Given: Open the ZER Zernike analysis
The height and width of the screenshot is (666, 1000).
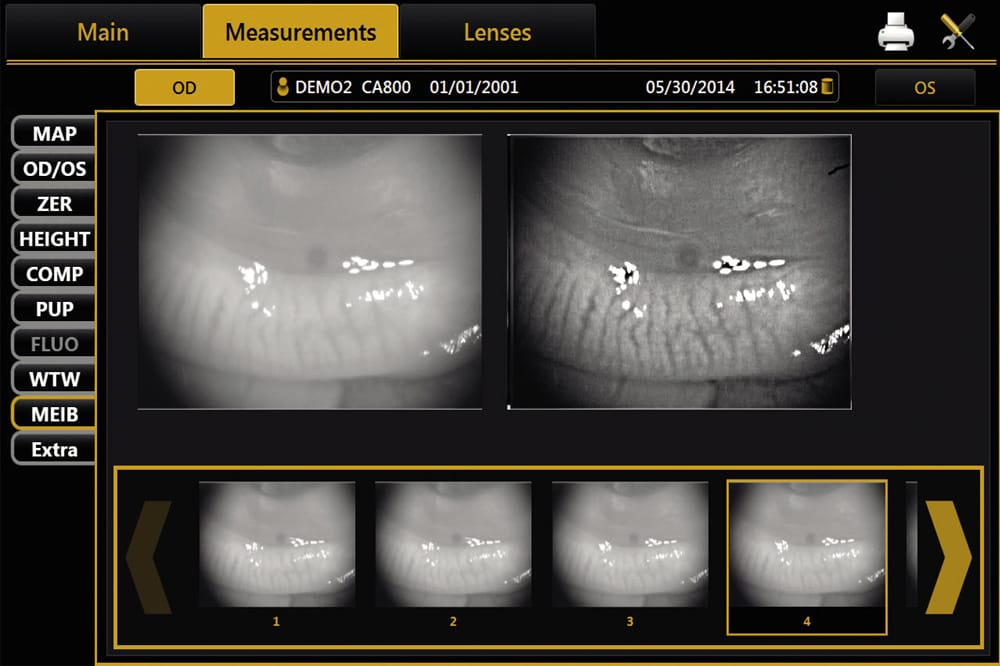Looking at the screenshot, I should 54,204.
